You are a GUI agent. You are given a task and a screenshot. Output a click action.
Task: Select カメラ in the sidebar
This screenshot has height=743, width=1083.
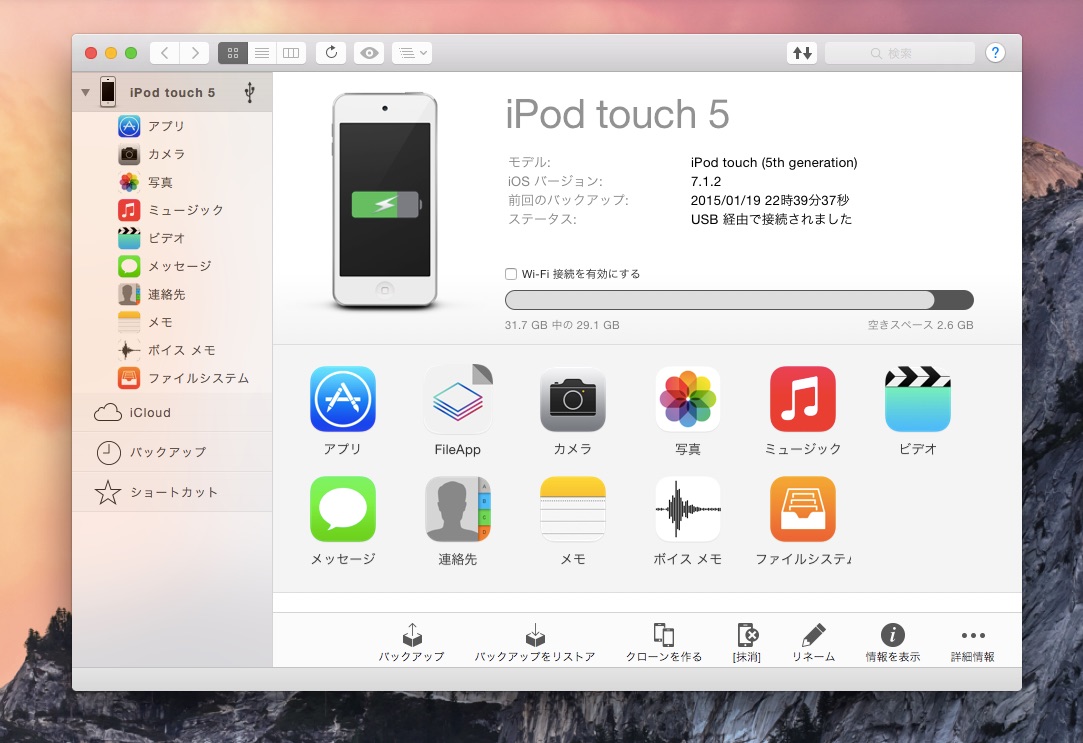pos(173,154)
